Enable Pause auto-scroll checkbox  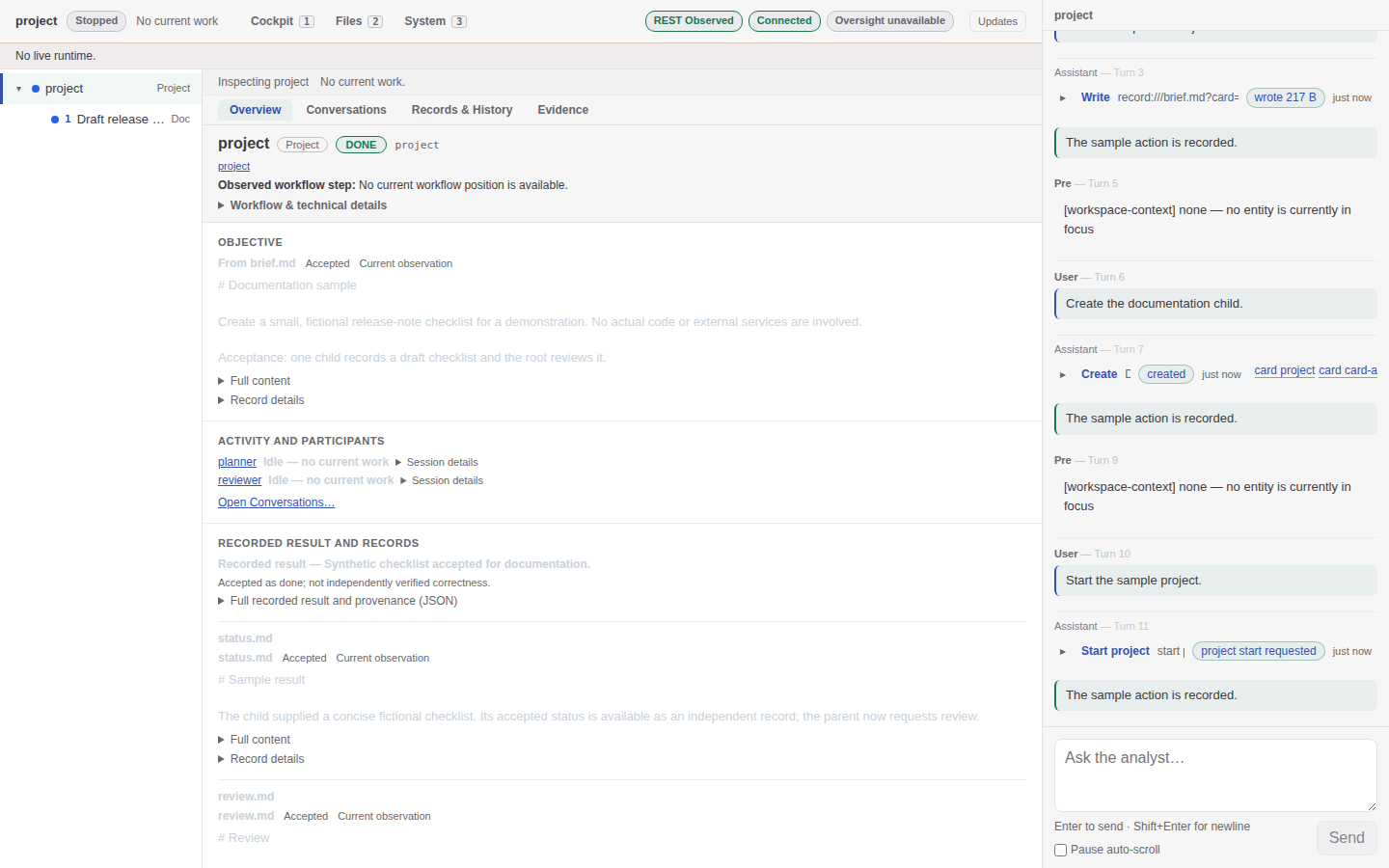tap(1061, 850)
